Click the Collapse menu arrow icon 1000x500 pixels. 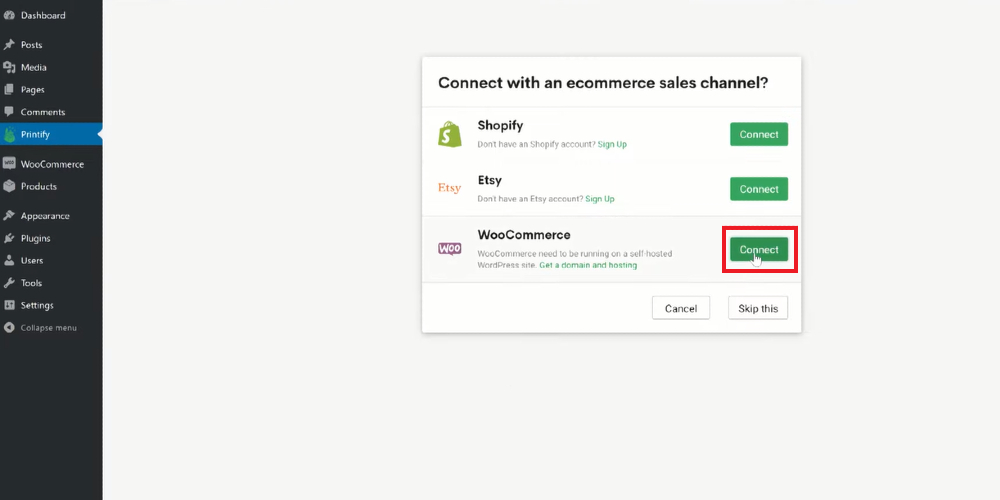[x=9, y=328]
